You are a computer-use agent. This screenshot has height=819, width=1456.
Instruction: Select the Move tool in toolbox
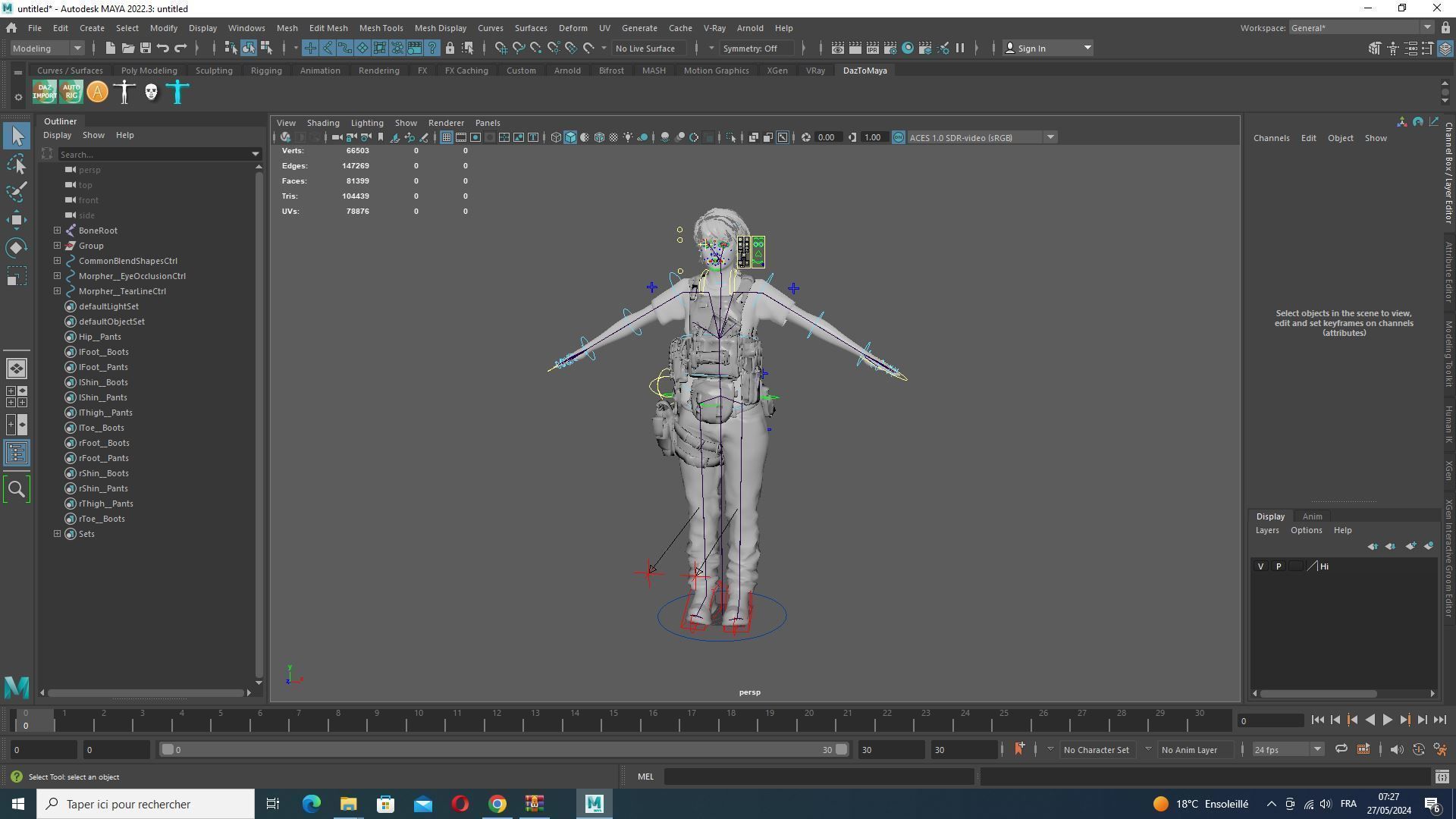click(x=17, y=220)
